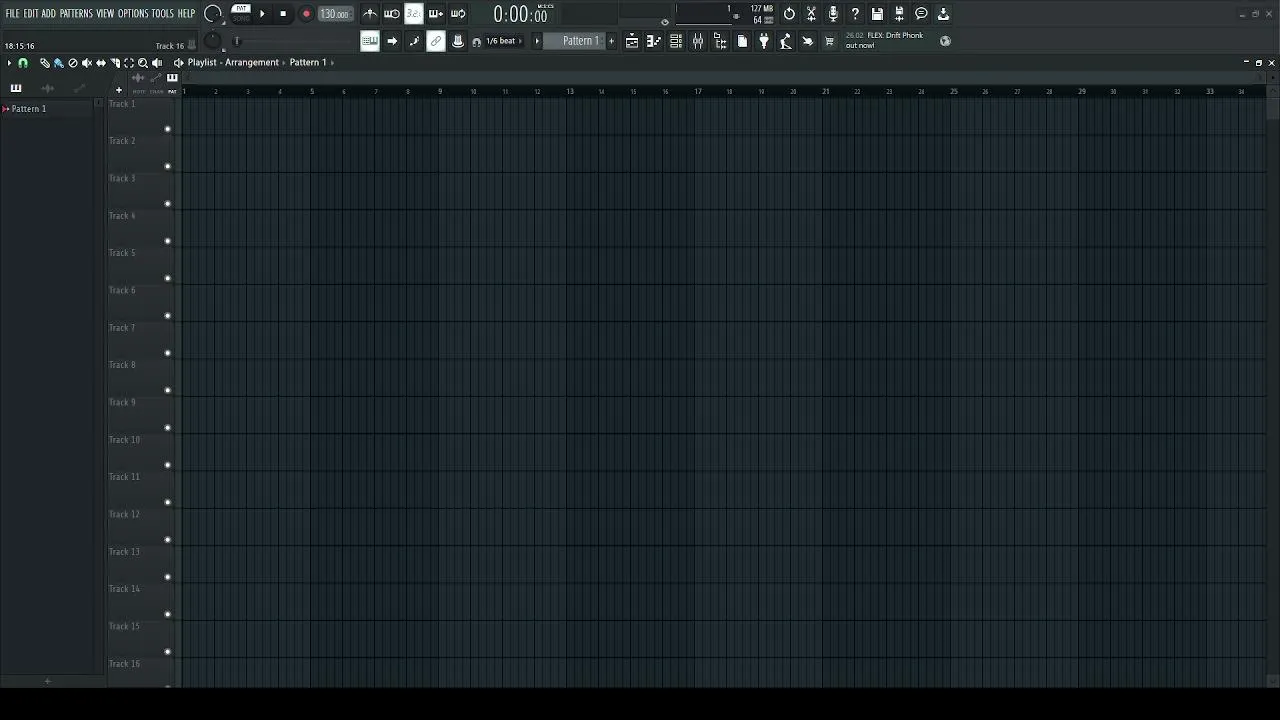Open the PATTERNS menu
Screen dimensions: 1280x720
point(76,14)
